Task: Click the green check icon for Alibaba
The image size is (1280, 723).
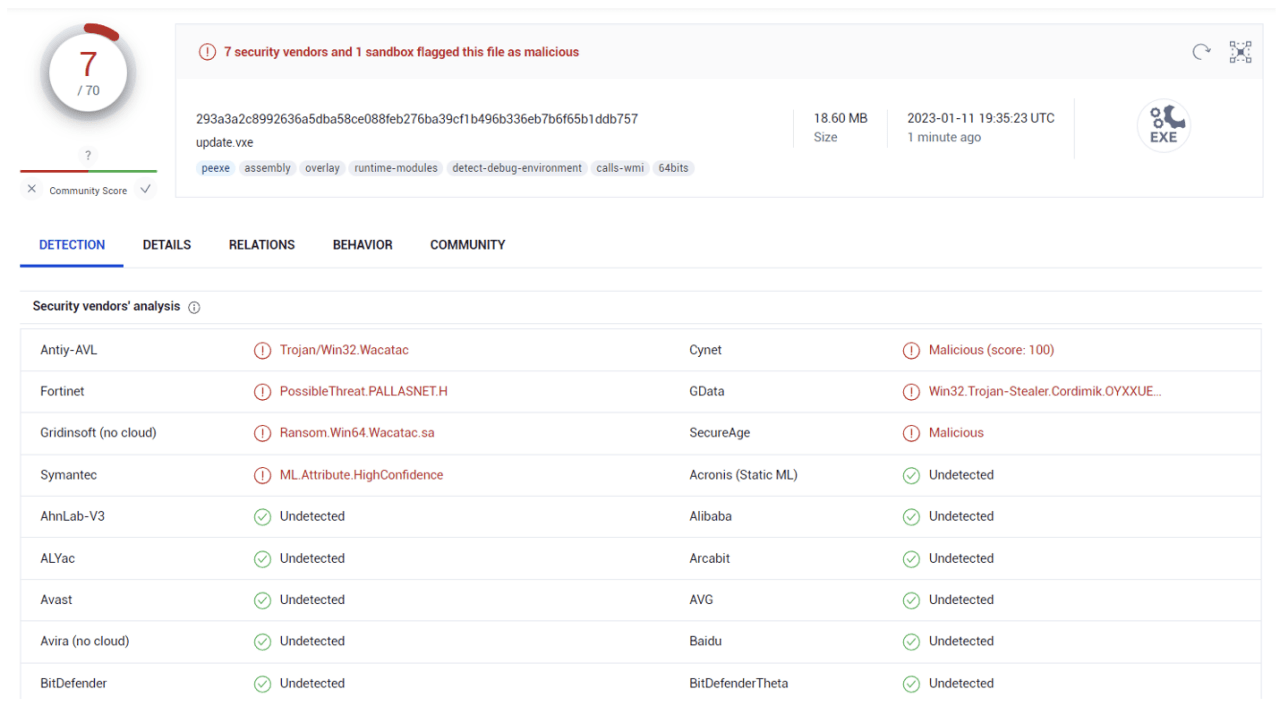Action: 911,517
